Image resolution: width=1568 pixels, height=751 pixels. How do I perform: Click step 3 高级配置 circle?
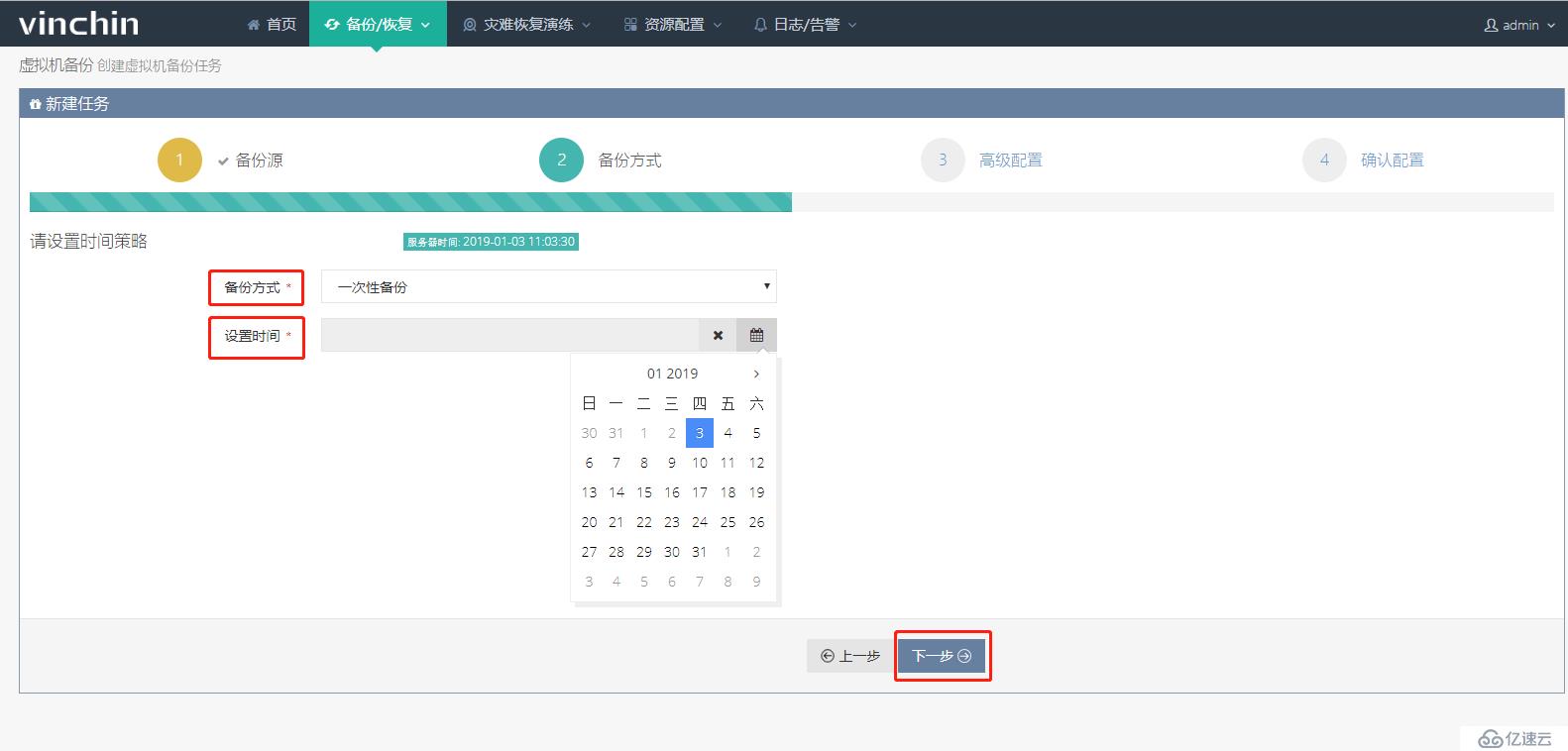[943, 160]
